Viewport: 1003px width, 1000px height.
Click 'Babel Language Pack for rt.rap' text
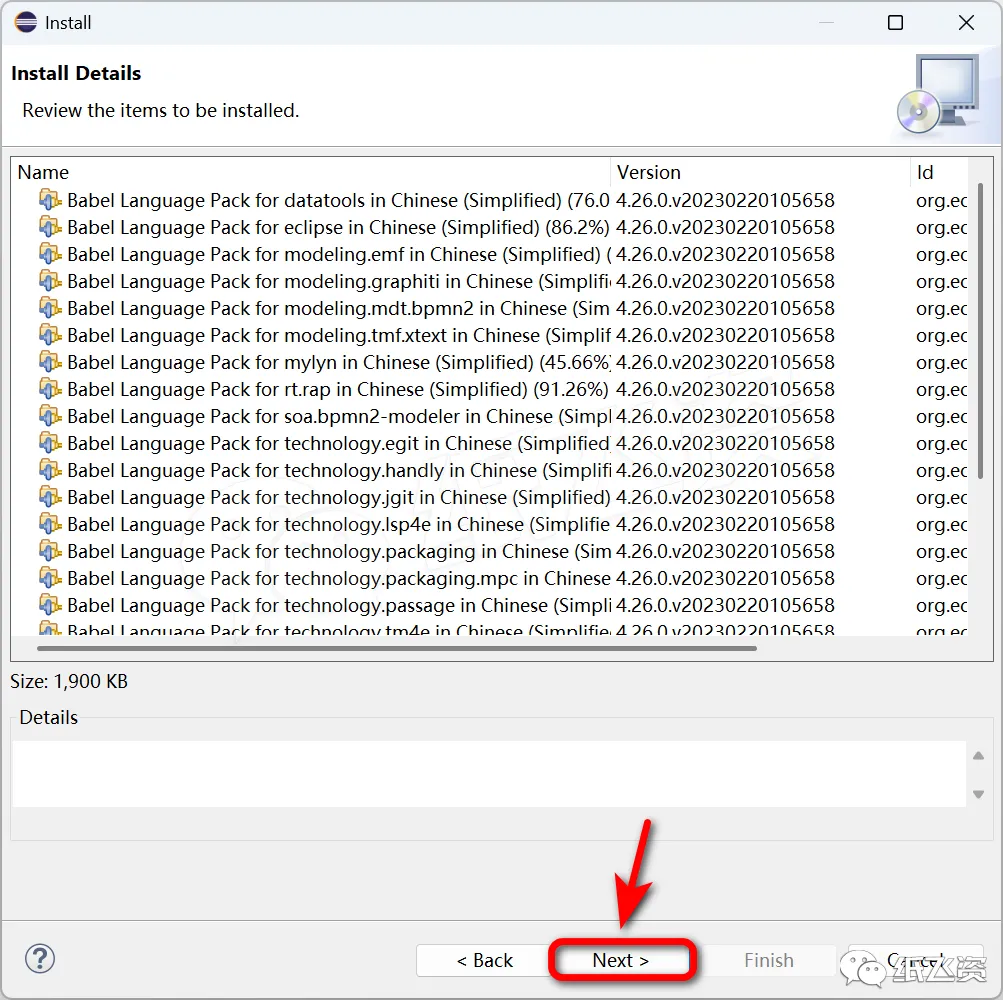[338, 389]
